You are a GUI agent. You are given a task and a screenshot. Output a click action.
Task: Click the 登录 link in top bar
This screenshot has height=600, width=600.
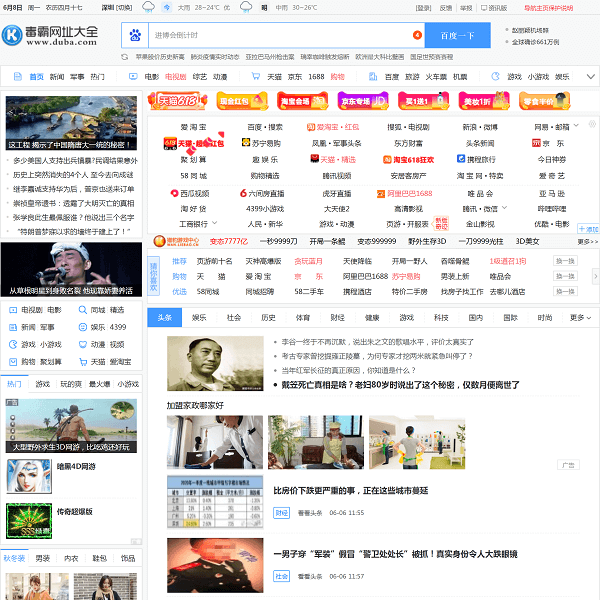point(423,8)
